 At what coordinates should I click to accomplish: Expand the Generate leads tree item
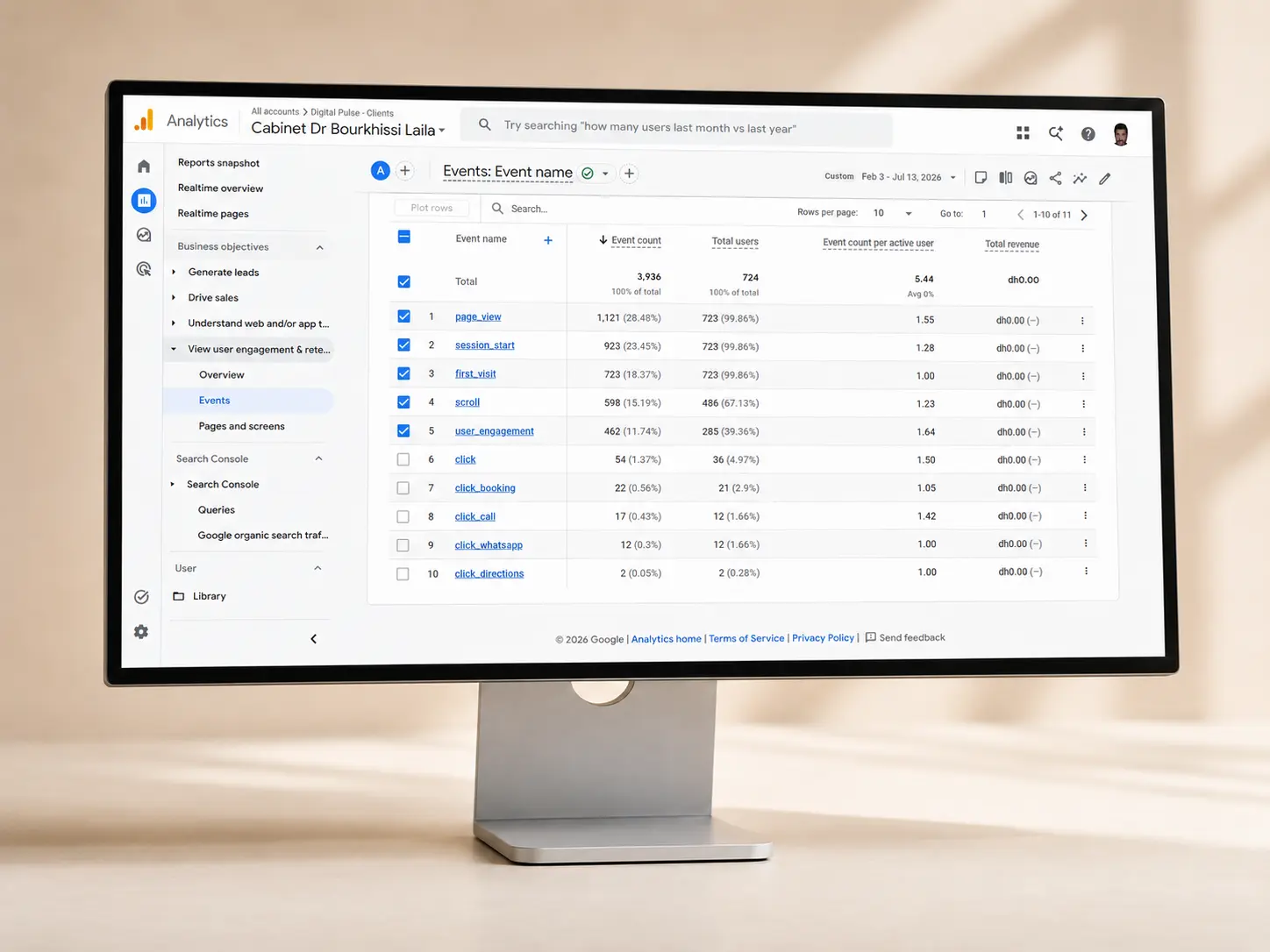[x=174, y=272]
